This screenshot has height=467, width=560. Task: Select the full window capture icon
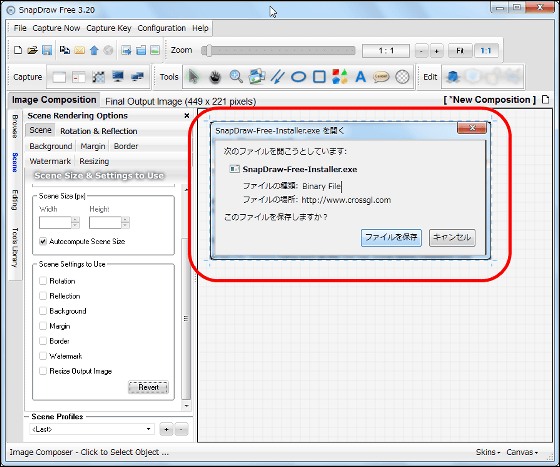(x=59, y=77)
